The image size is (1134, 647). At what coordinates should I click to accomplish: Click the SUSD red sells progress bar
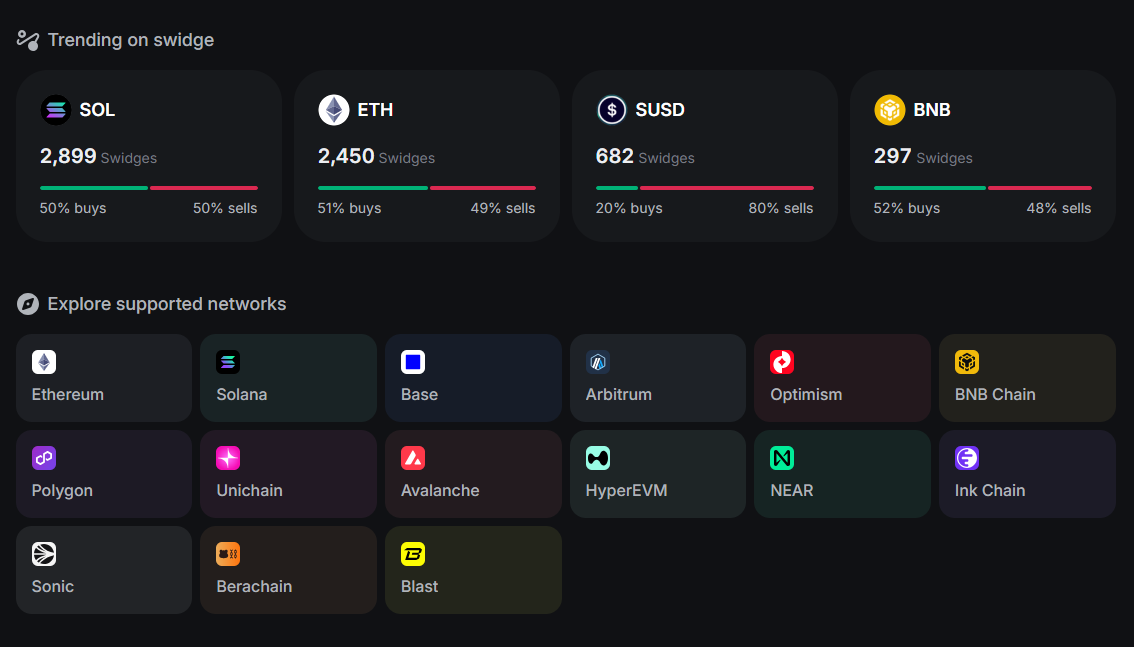[x=727, y=188]
